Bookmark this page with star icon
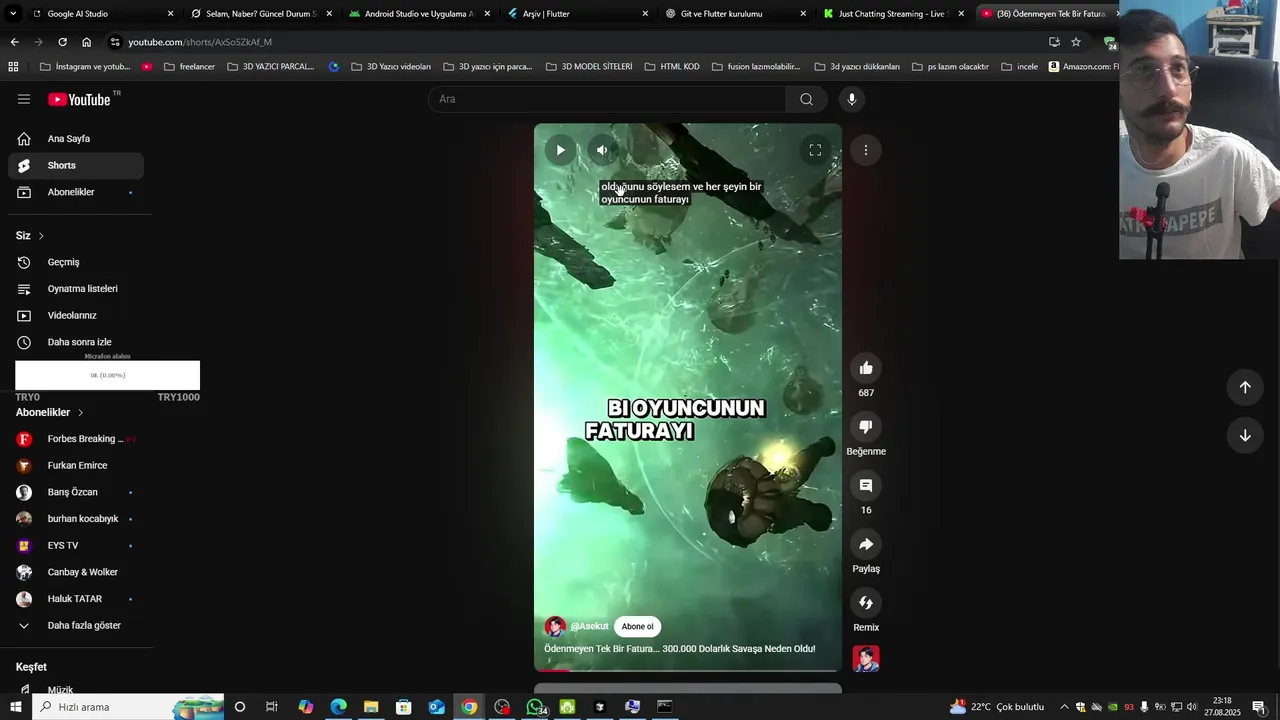This screenshot has height=720, width=1280. (x=1076, y=42)
